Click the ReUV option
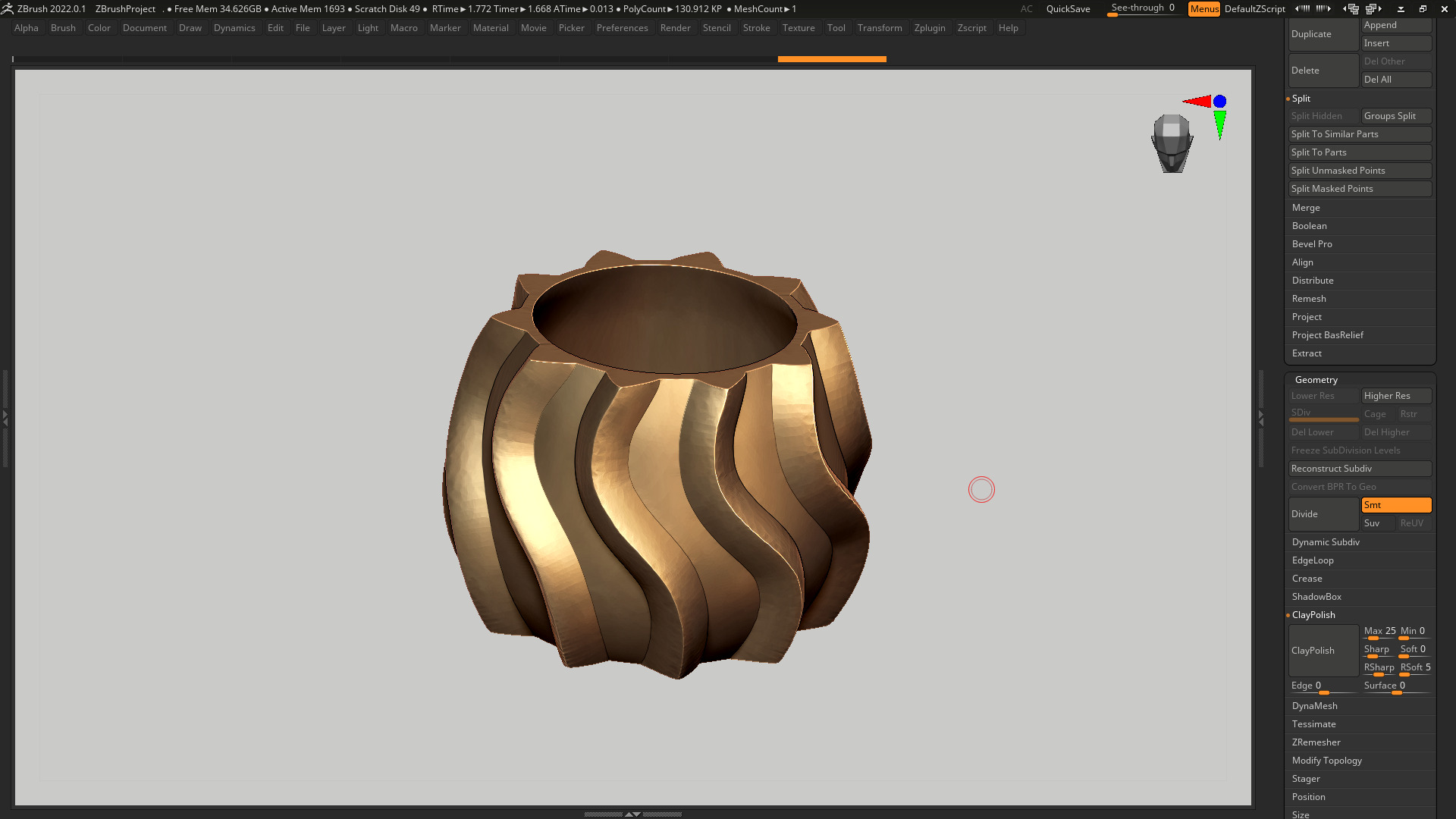The image size is (1456, 819). [1414, 523]
